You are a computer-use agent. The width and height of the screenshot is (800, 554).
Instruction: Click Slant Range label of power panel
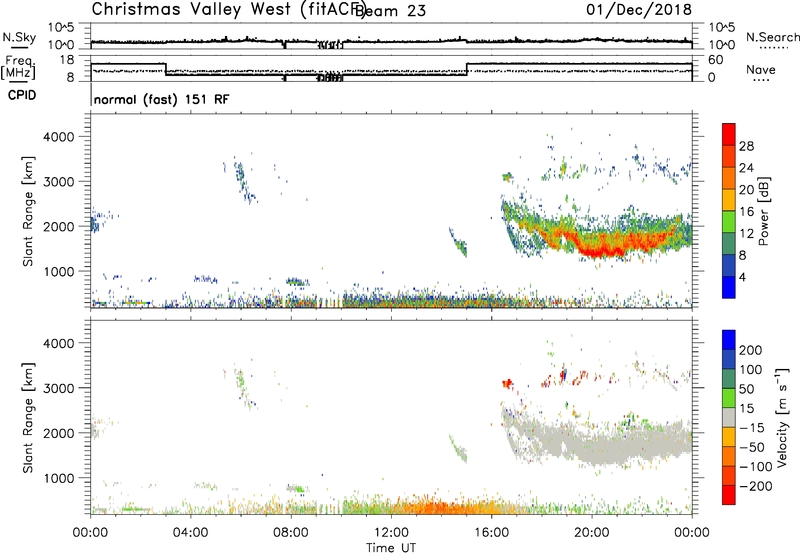point(28,211)
